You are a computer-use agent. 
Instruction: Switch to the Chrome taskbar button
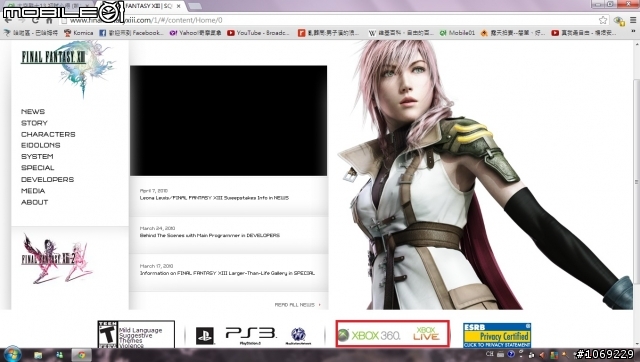pyautogui.click(x=82, y=355)
